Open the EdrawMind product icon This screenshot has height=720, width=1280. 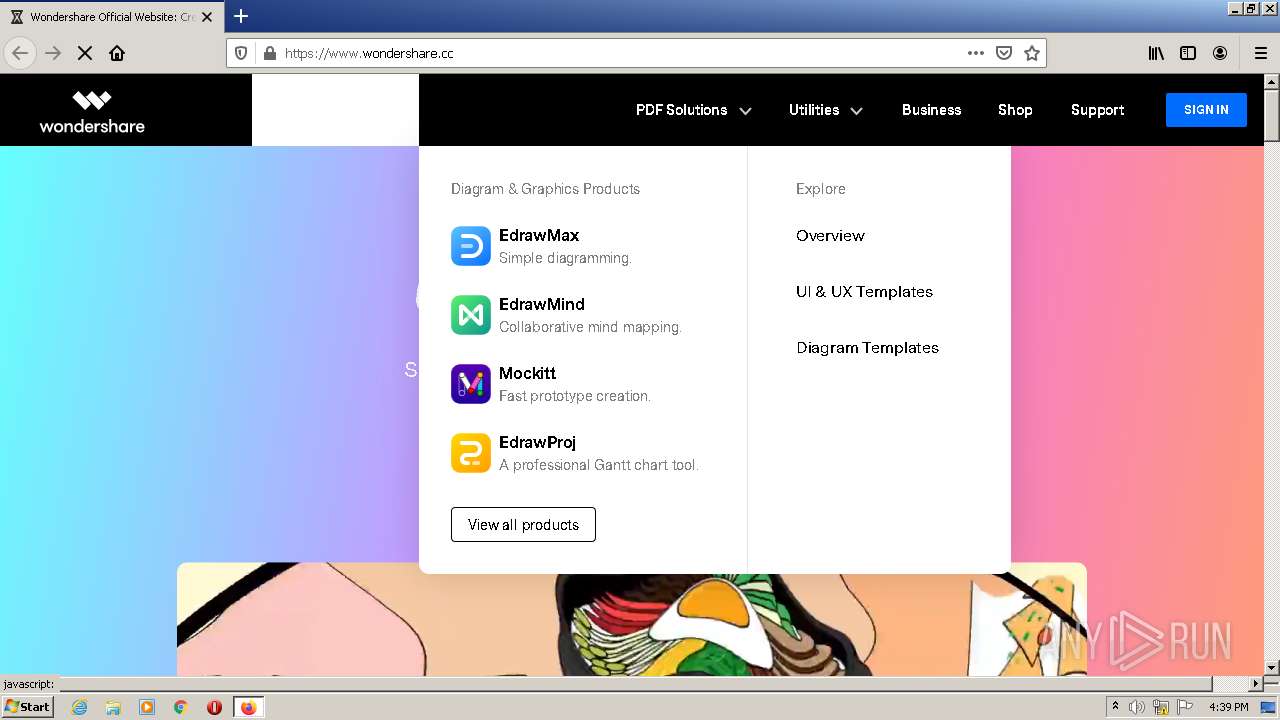coord(471,315)
